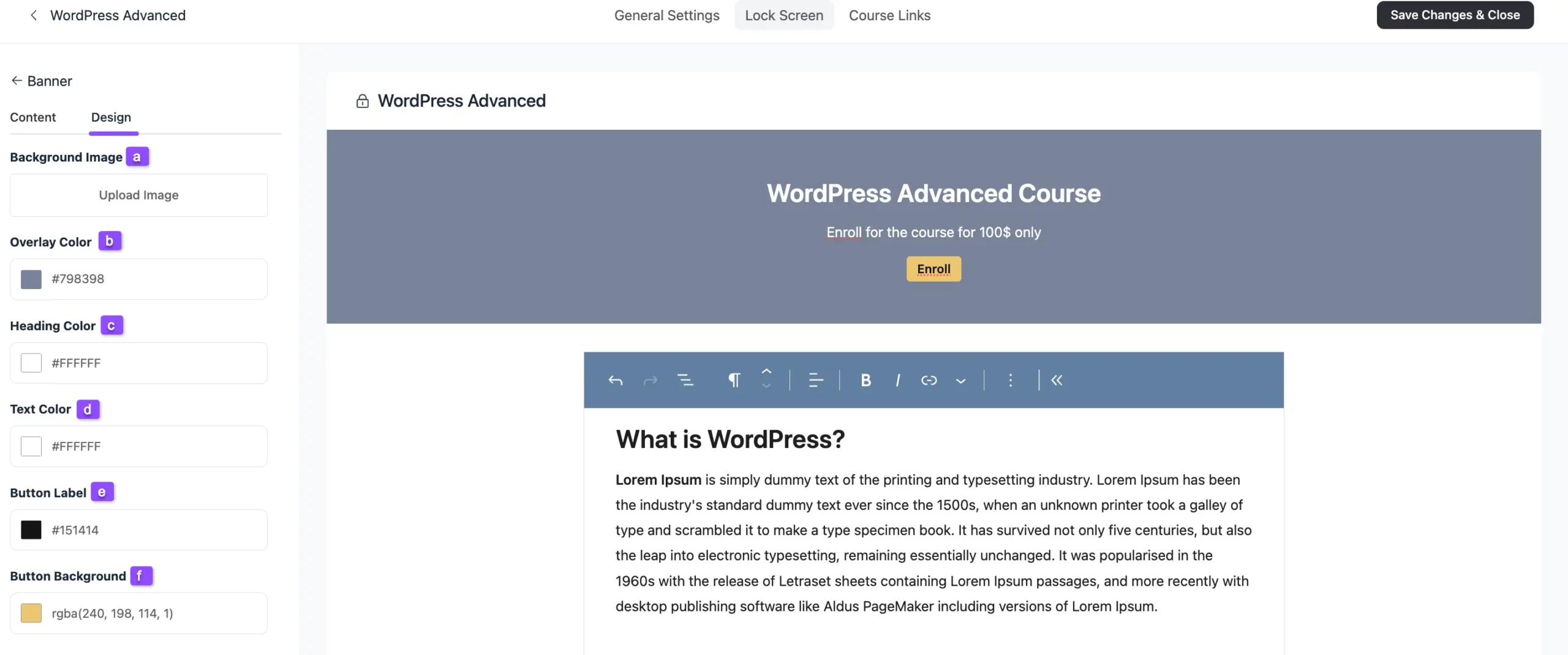Click the Text Color hex value field
1568x655 pixels.
click(139, 446)
